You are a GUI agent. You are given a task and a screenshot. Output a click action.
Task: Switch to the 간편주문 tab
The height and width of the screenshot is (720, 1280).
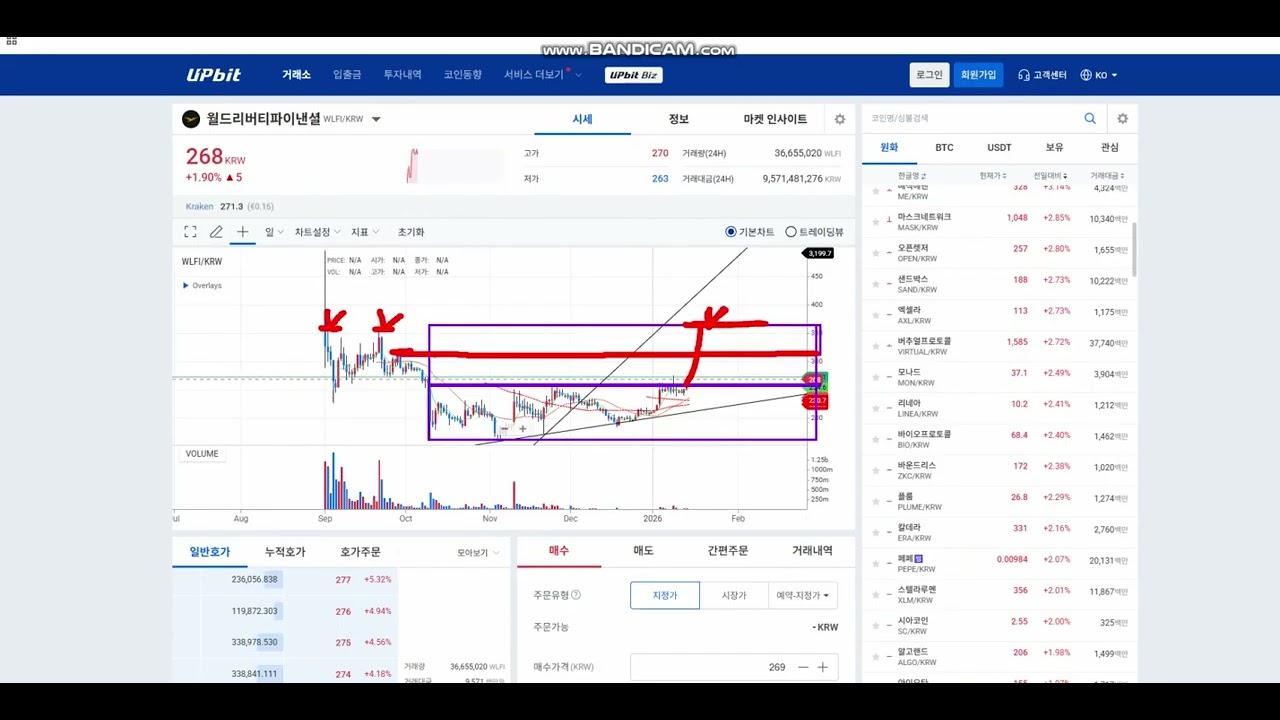pyautogui.click(x=727, y=551)
